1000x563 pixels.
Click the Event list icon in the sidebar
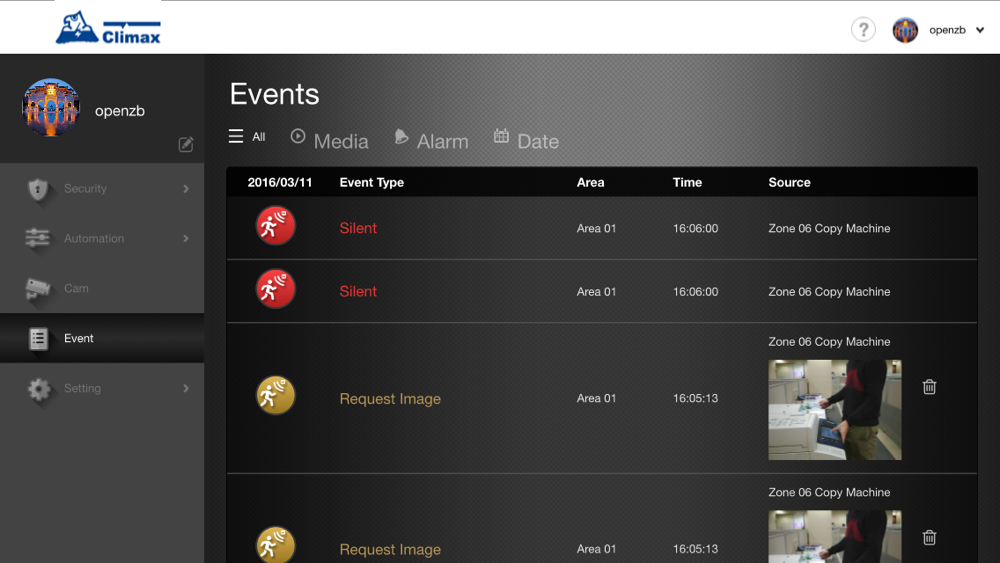point(38,339)
